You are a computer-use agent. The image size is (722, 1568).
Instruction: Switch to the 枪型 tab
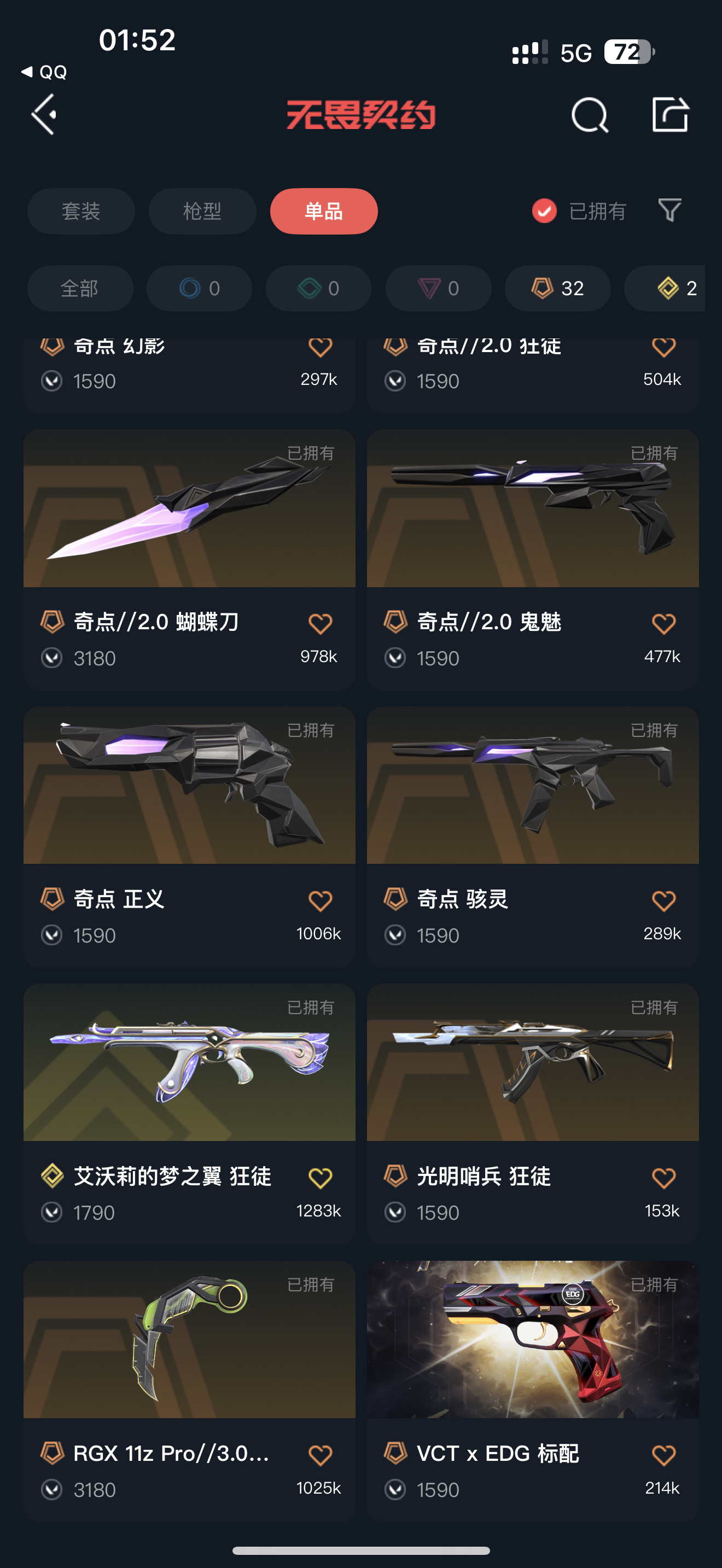[x=202, y=211]
